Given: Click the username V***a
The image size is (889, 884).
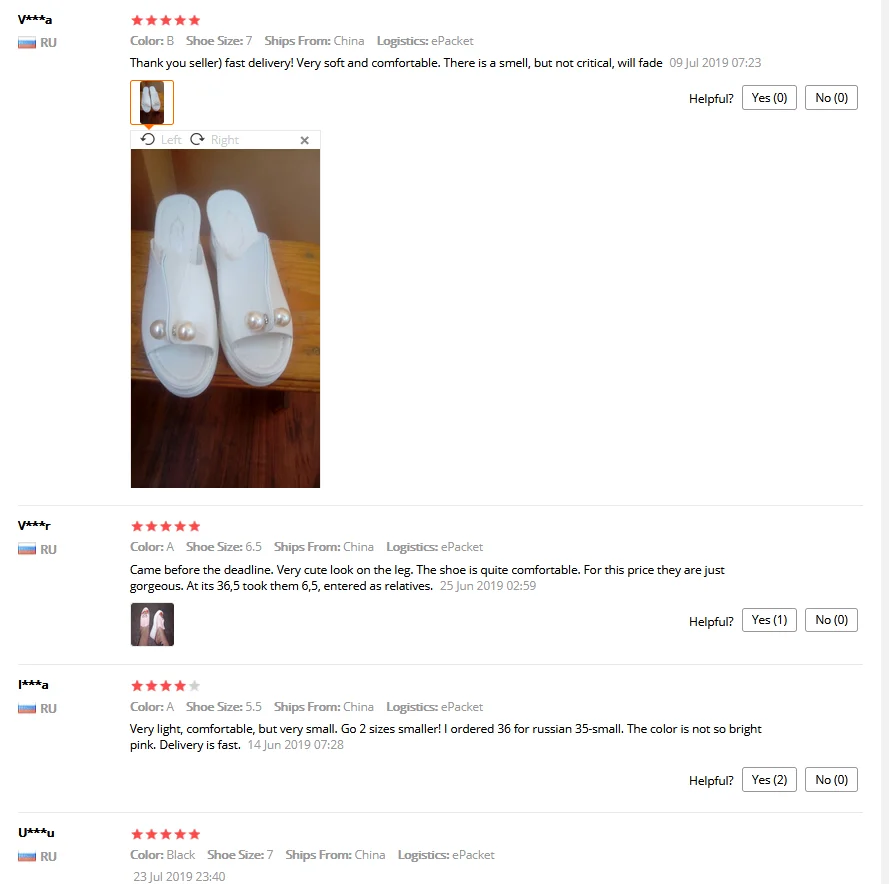Looking at the screenshot, I should (35, 20).
